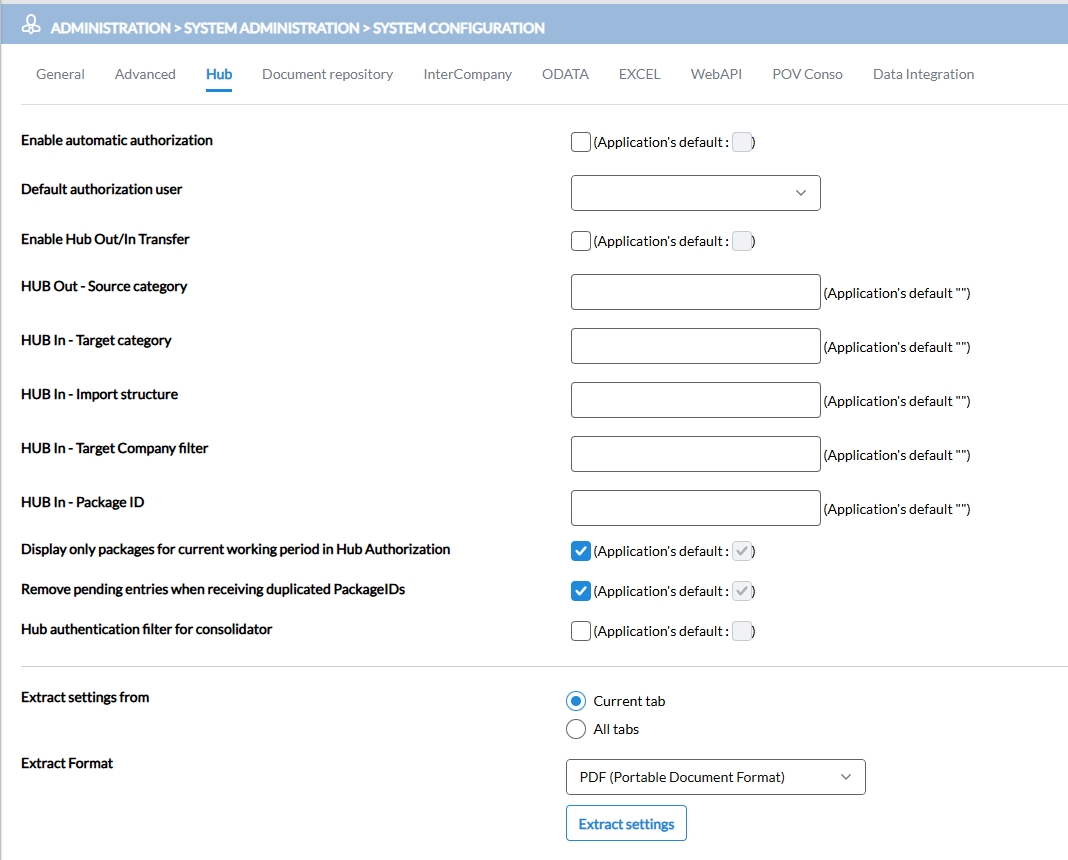The height and width of the screenshot is (860, 1068).
Task: Focus the HUB In - Package ID field
Action: point(695,508)
